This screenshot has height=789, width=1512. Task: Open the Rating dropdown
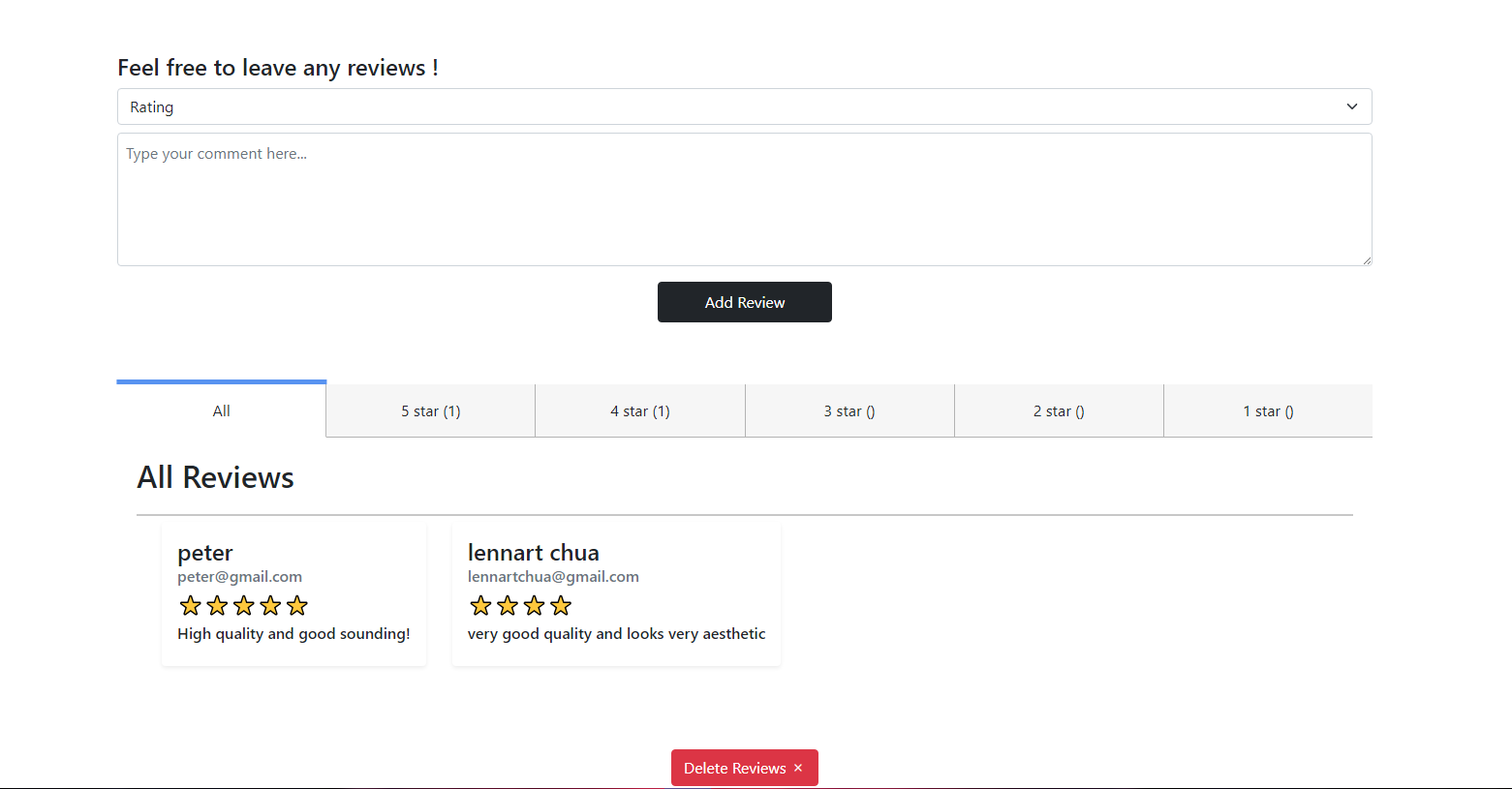[744, 106]
